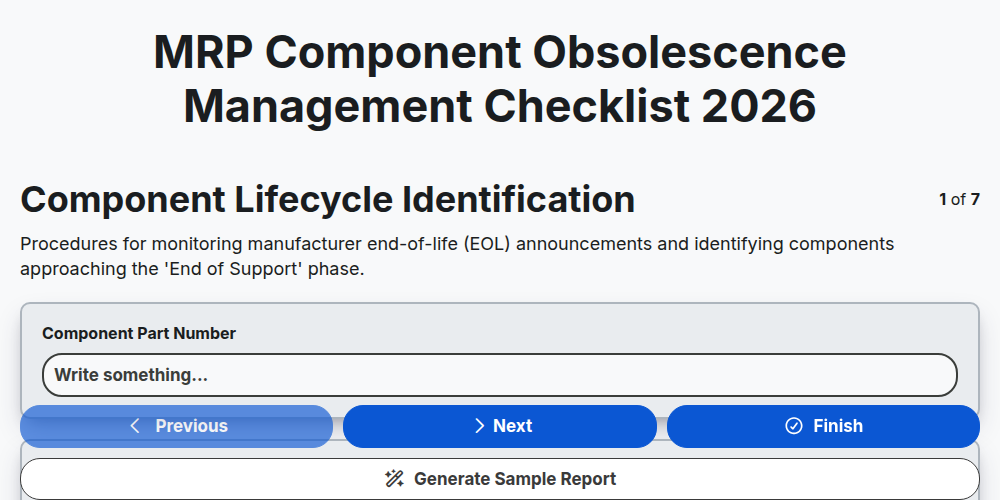Click the circled checkmark icon on Finish
The height and width of the screenshot is (500, 1000).
(x=794, y=426)
